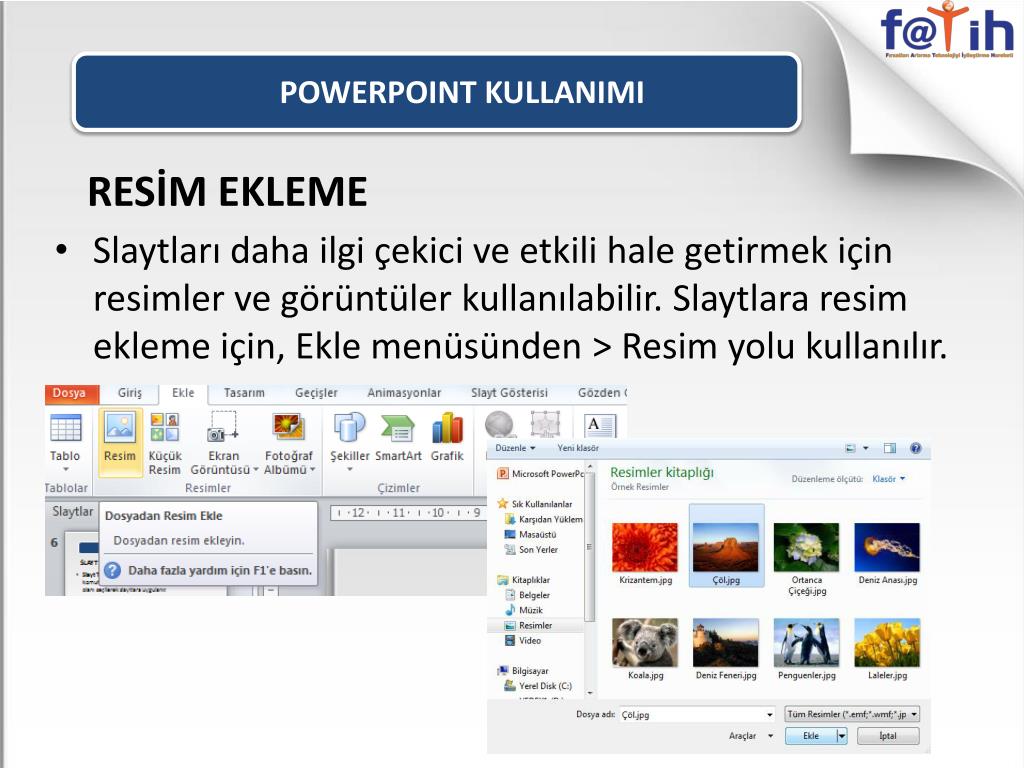This screenshot has width=1024, height=768.
Task: Expand the Tablo dropdown arrow
Action: tap(65, 470)
